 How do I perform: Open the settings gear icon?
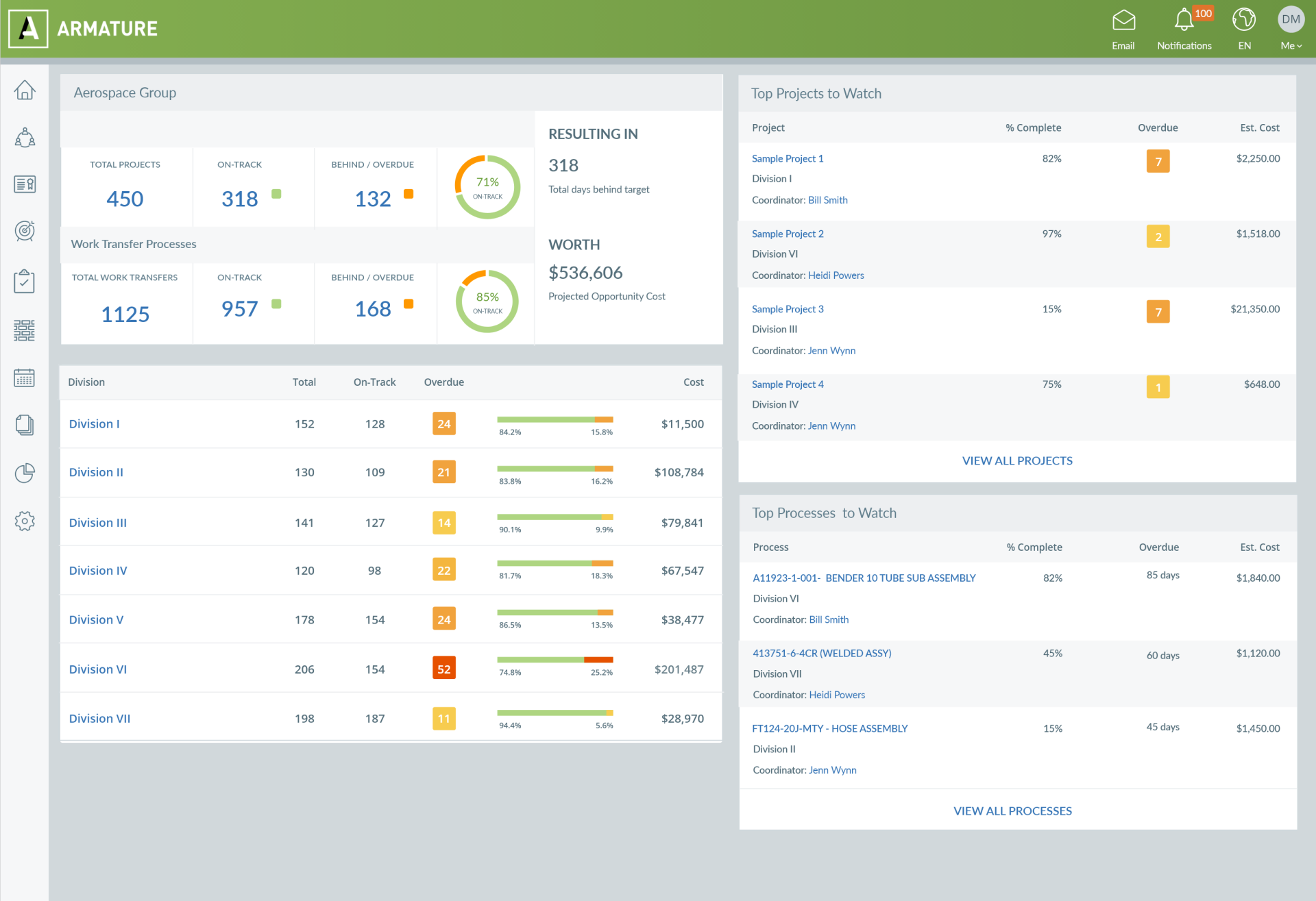click(25, 521)
